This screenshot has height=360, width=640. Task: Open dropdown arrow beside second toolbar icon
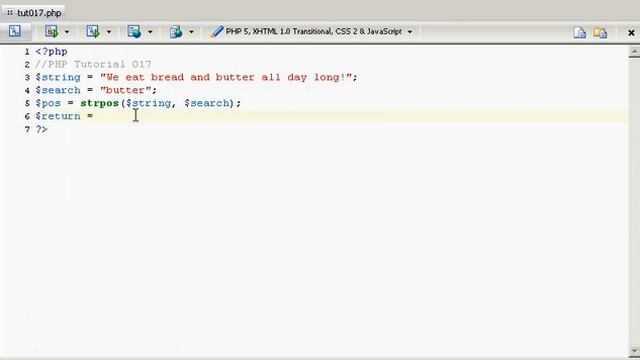coord(67,32)
